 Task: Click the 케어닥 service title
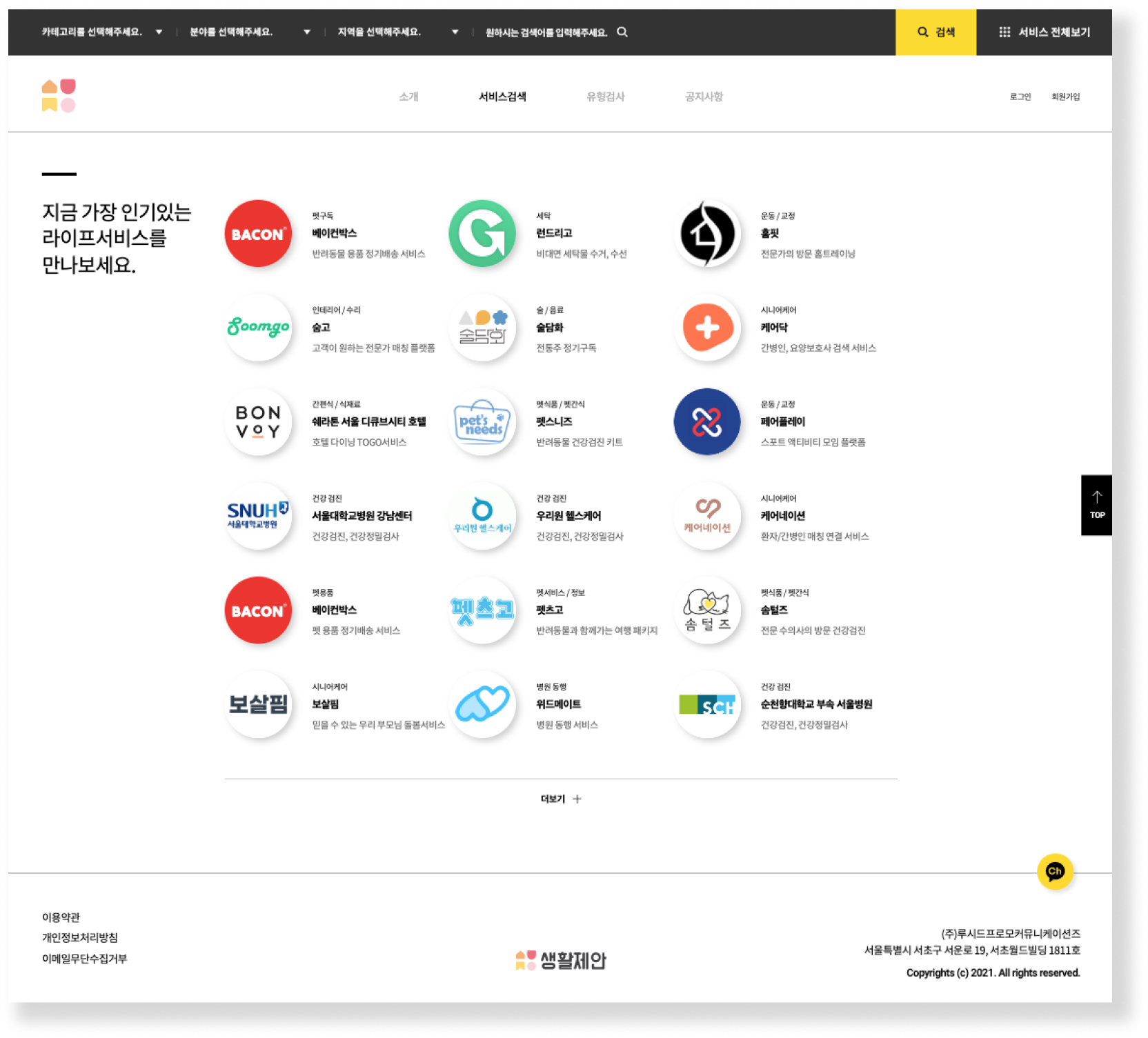click(774, 328)
